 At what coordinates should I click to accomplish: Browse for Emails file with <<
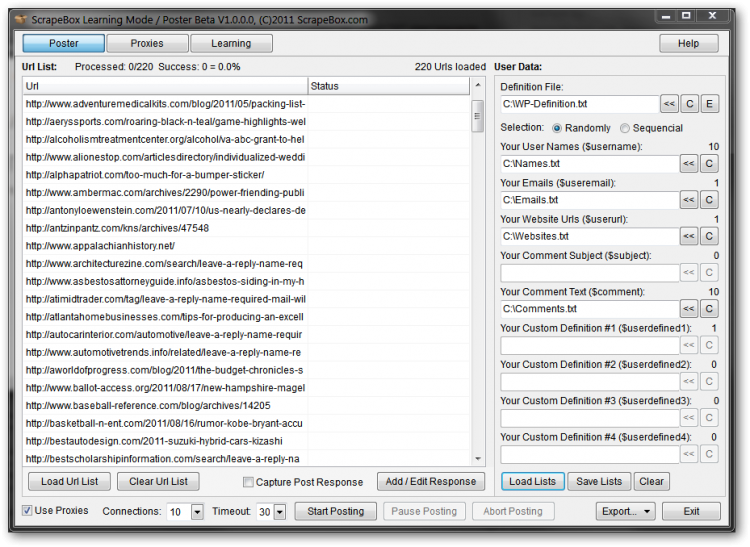tap(689, 200)
